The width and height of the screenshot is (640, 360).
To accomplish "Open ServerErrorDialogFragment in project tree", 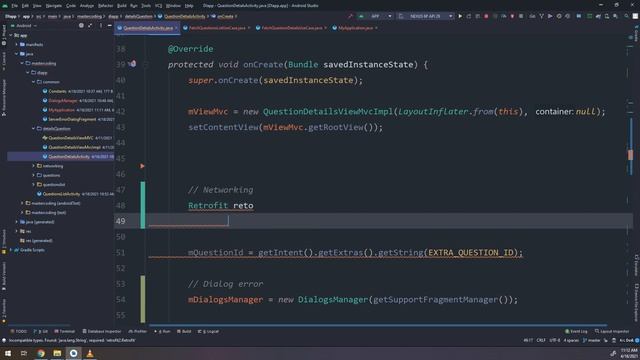I will point(72,119).
